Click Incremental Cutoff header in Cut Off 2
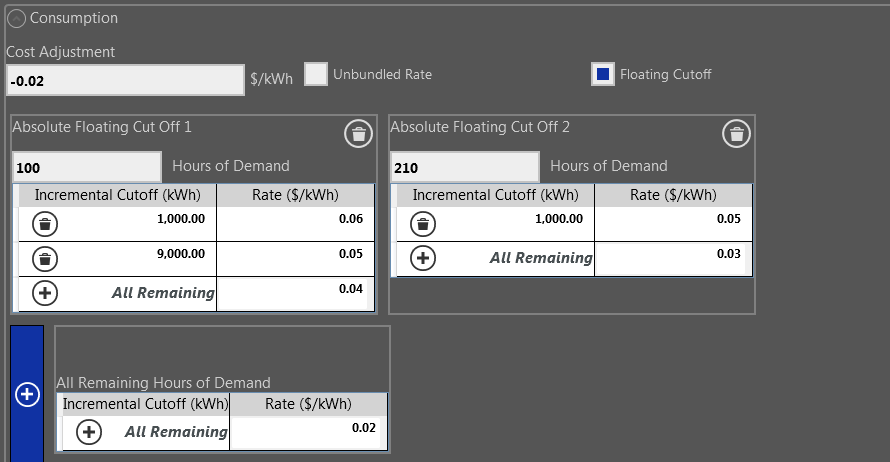890x462 pixels. pos(496,195)
